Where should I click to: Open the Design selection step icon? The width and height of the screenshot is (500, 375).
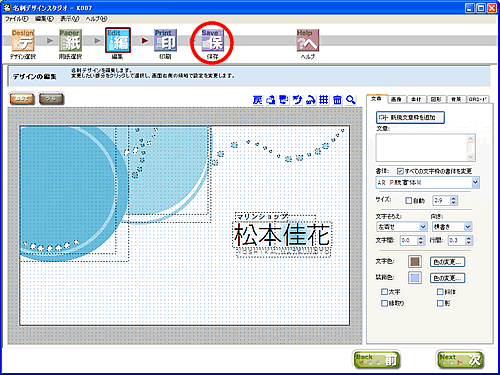click(x=23, y=41)
